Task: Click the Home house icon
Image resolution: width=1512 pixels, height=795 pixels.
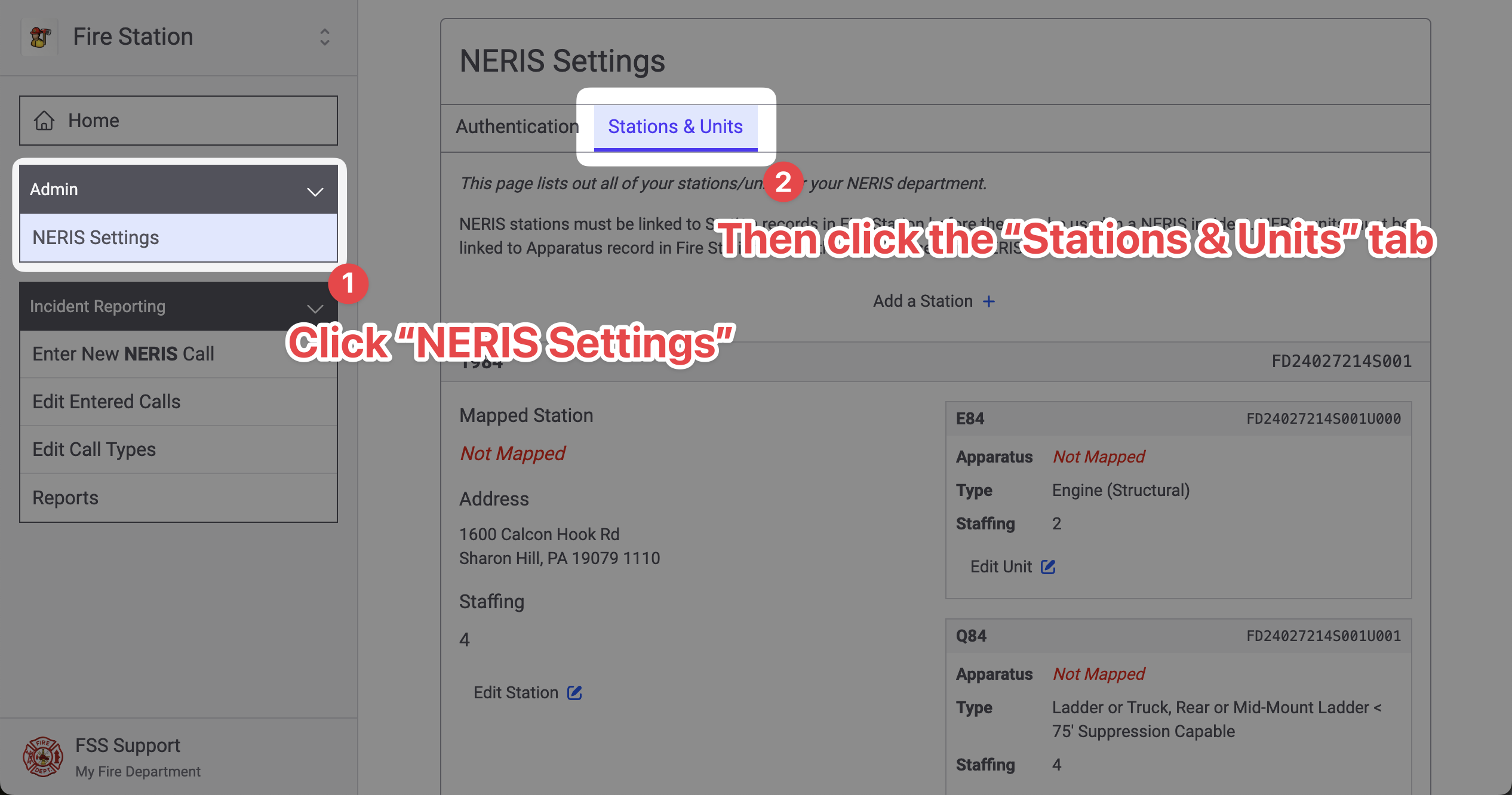Action: pos(44,121)
